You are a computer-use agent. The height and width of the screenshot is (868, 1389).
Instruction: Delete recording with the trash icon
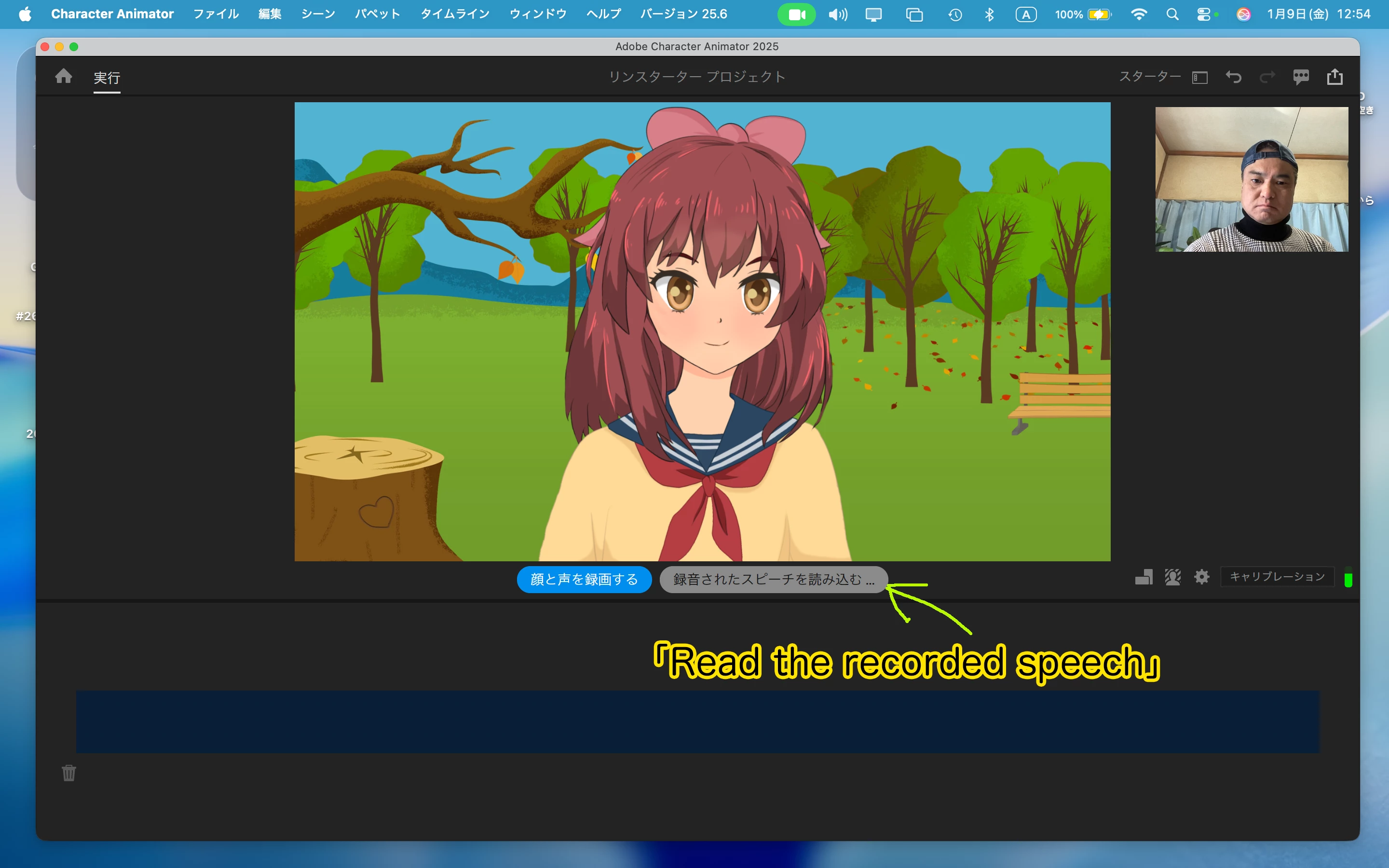69,773
